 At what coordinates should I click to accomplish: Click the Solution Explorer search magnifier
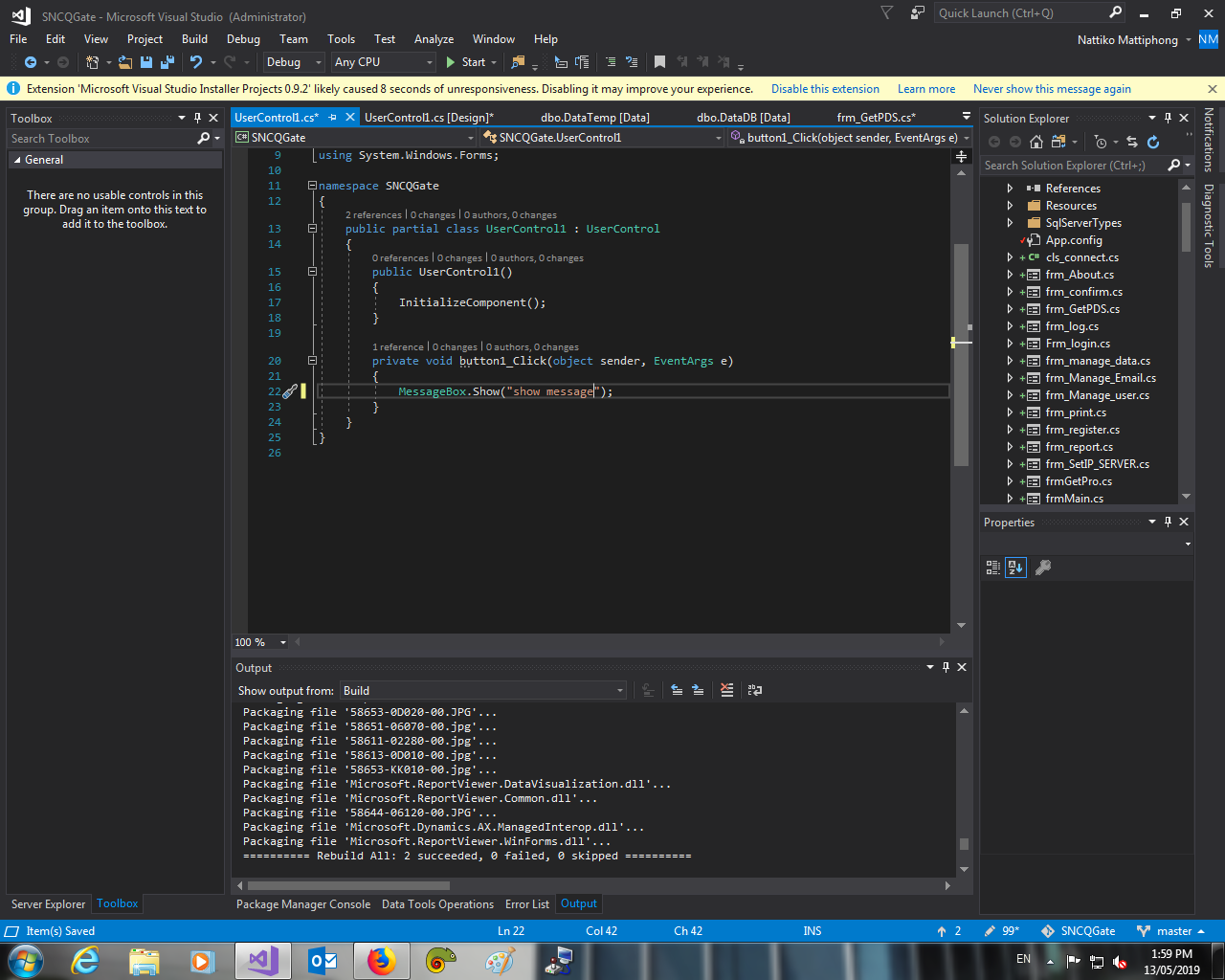(1174, 166)
